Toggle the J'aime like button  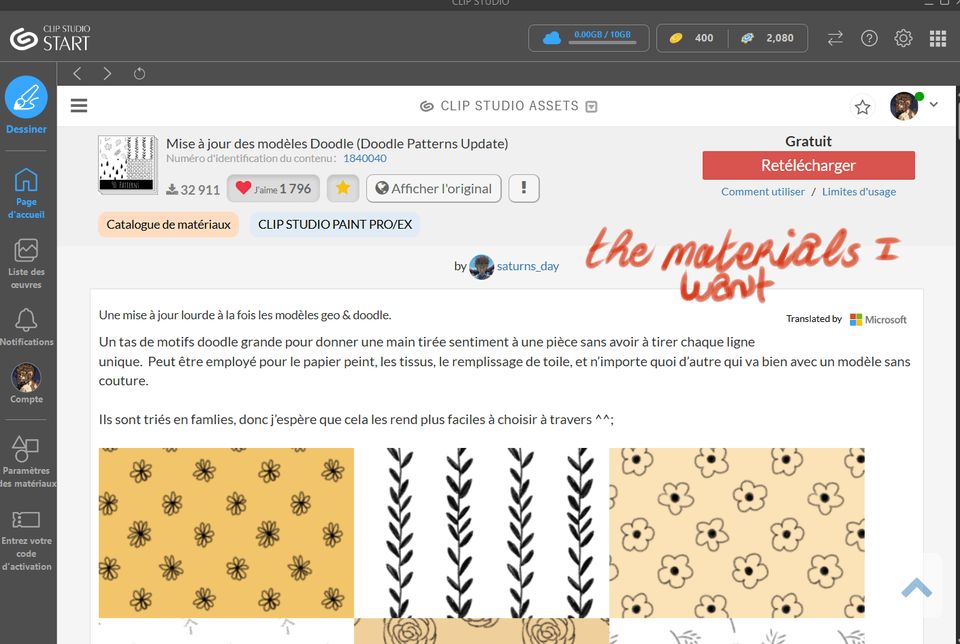tap(273, 189)
